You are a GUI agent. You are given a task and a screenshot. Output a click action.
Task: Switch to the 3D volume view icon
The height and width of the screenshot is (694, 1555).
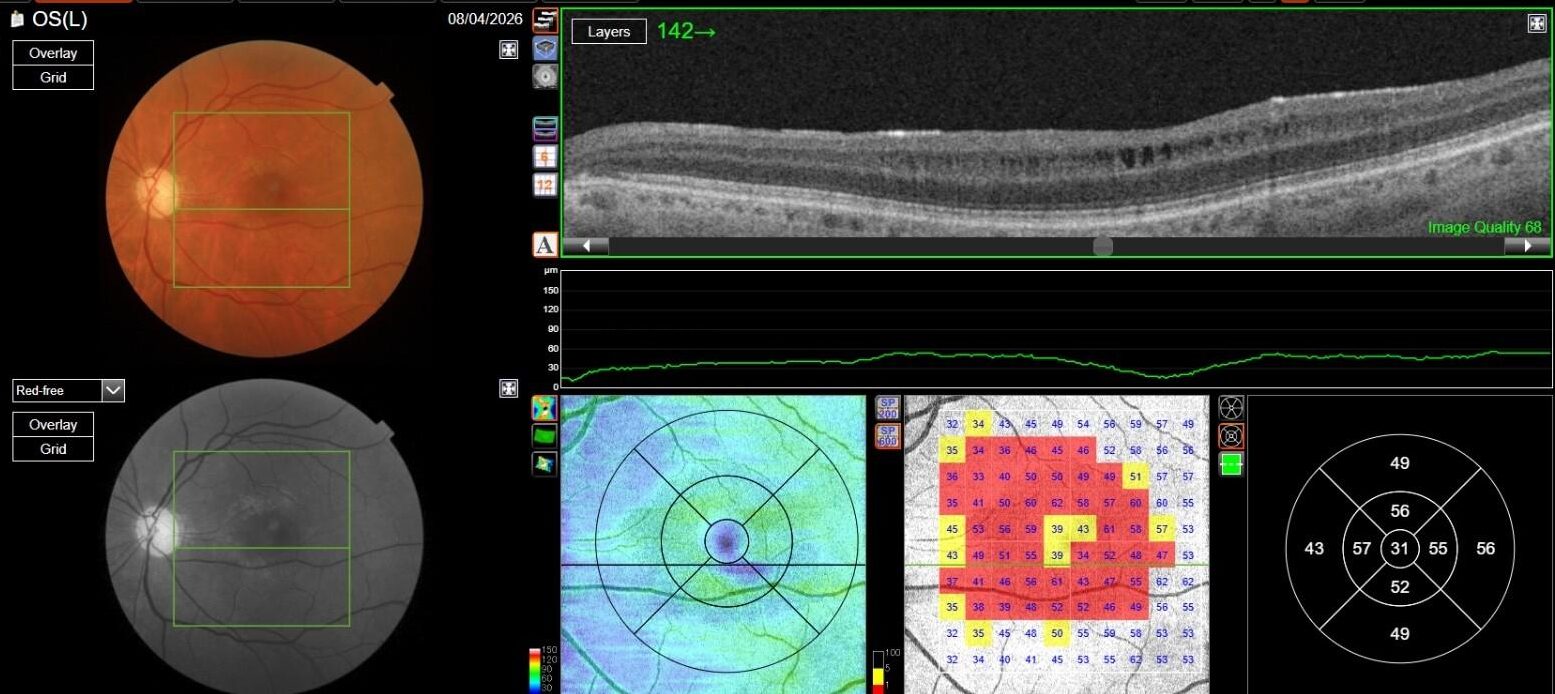click(x=545, y=49)
